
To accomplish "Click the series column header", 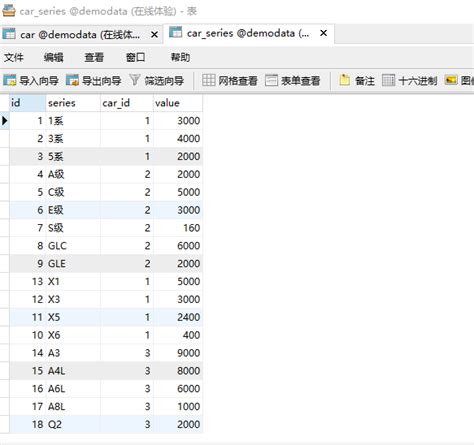I will [x=73, y=103].
